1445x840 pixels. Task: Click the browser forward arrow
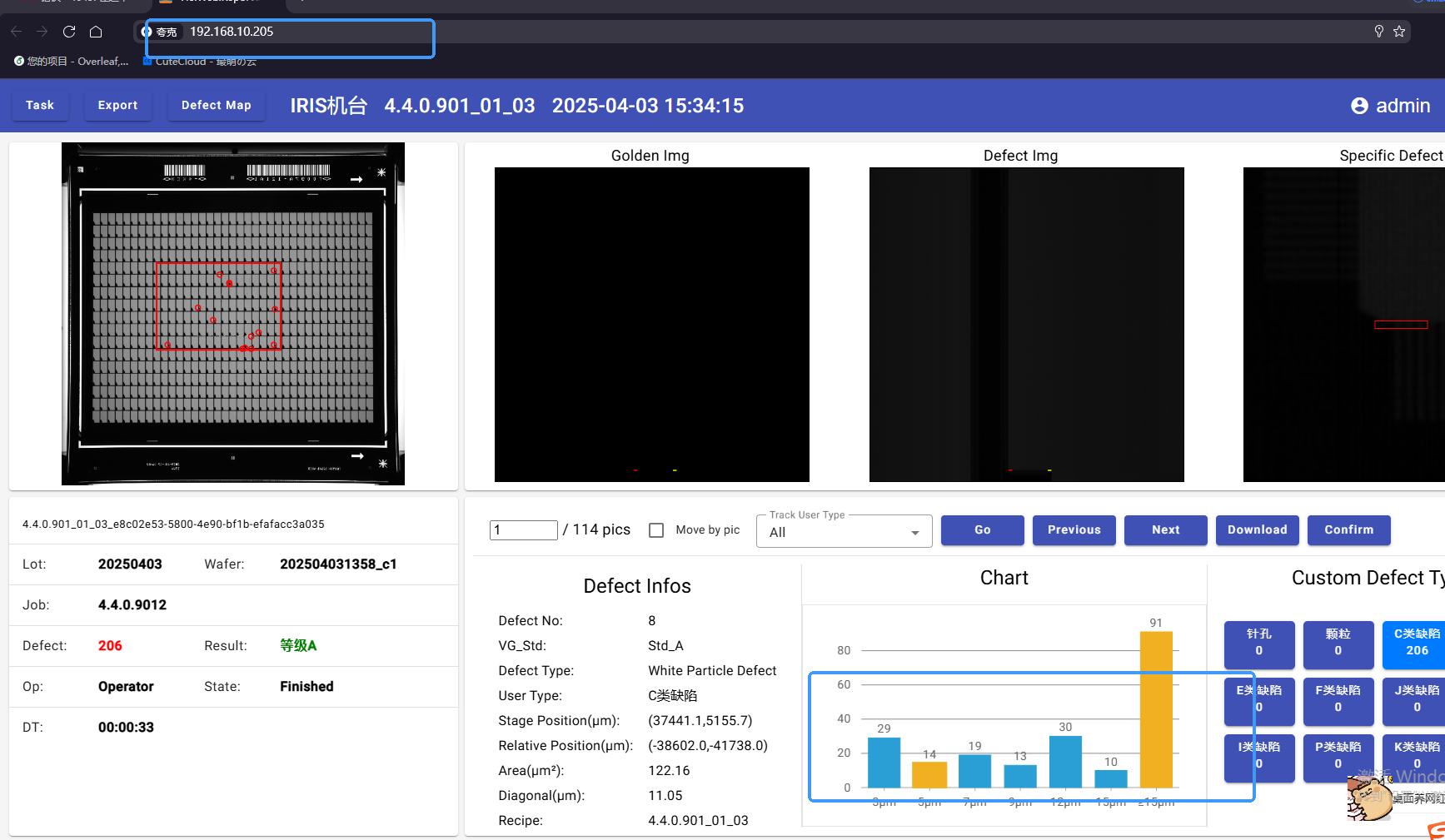pos(42,32)
